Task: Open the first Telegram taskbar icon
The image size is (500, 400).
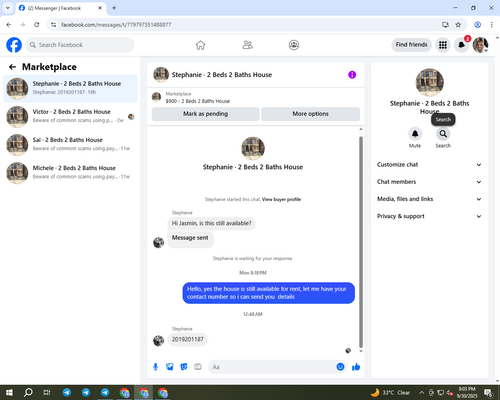Action: tap(67, 393)
